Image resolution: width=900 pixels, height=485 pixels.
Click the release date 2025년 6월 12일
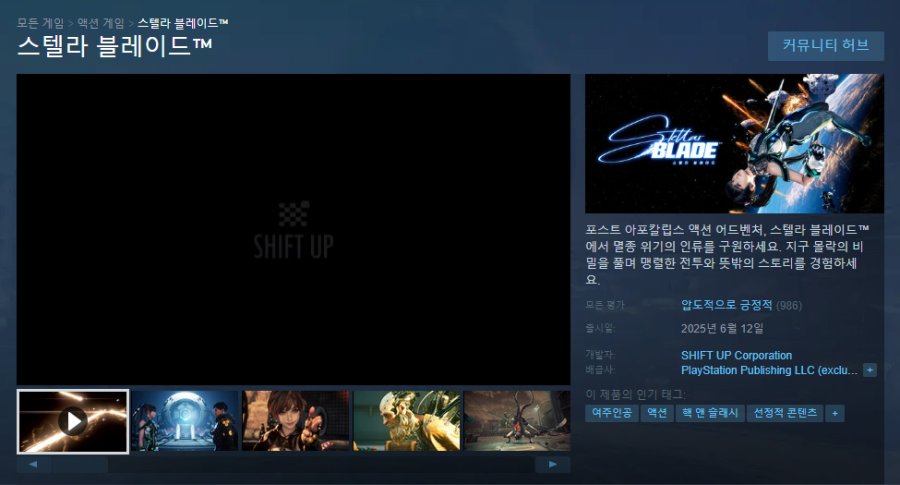pyautogui.click(x=722, y=328)
